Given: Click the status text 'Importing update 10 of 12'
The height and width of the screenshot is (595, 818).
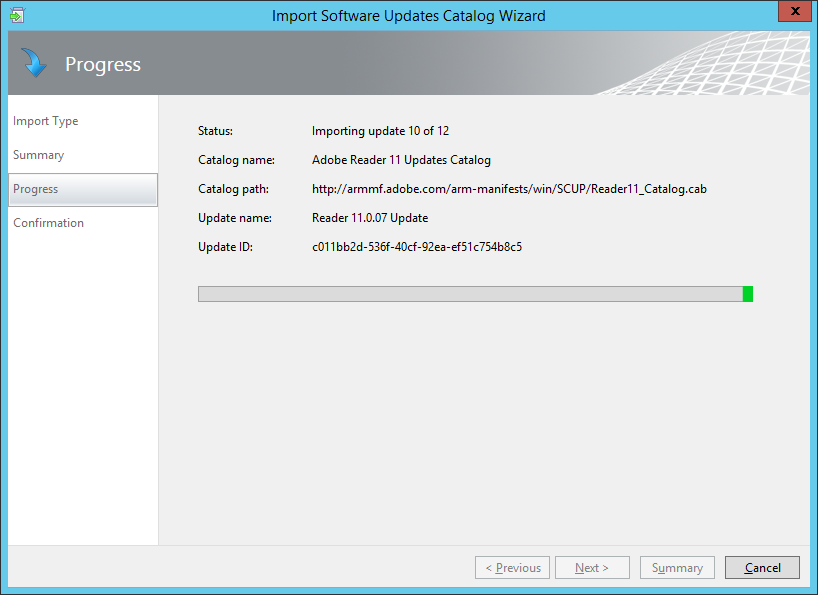Looking at the screenshot, I should coord(380,131).
